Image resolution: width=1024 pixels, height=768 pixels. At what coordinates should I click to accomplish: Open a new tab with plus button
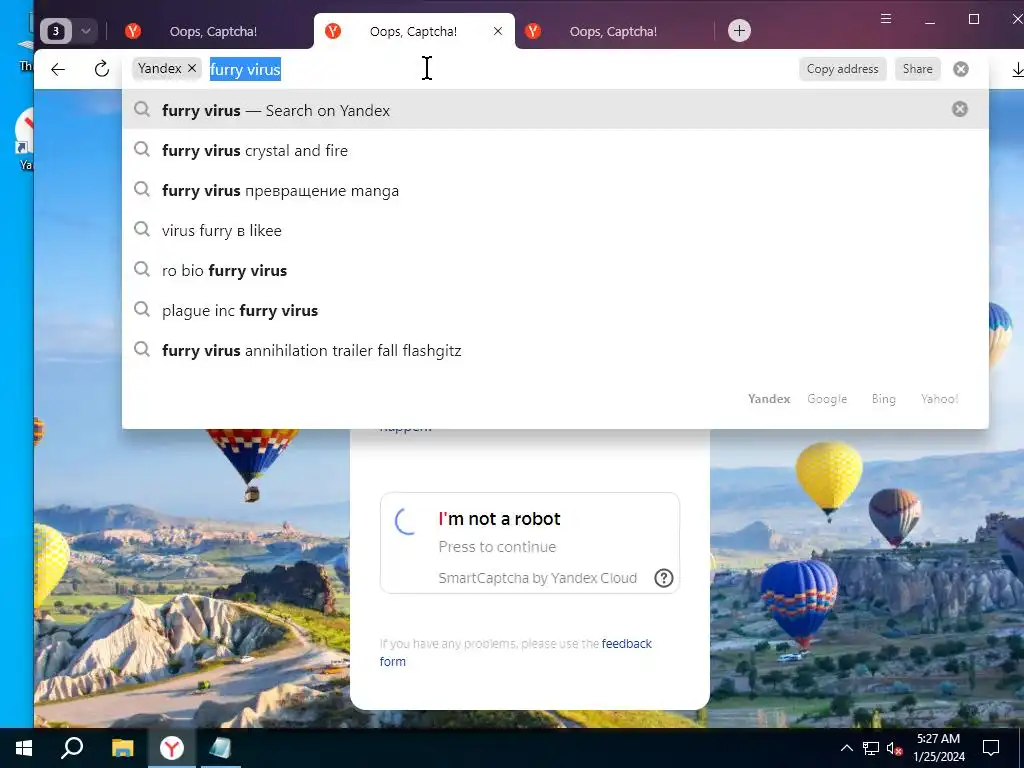coord(739,31)
